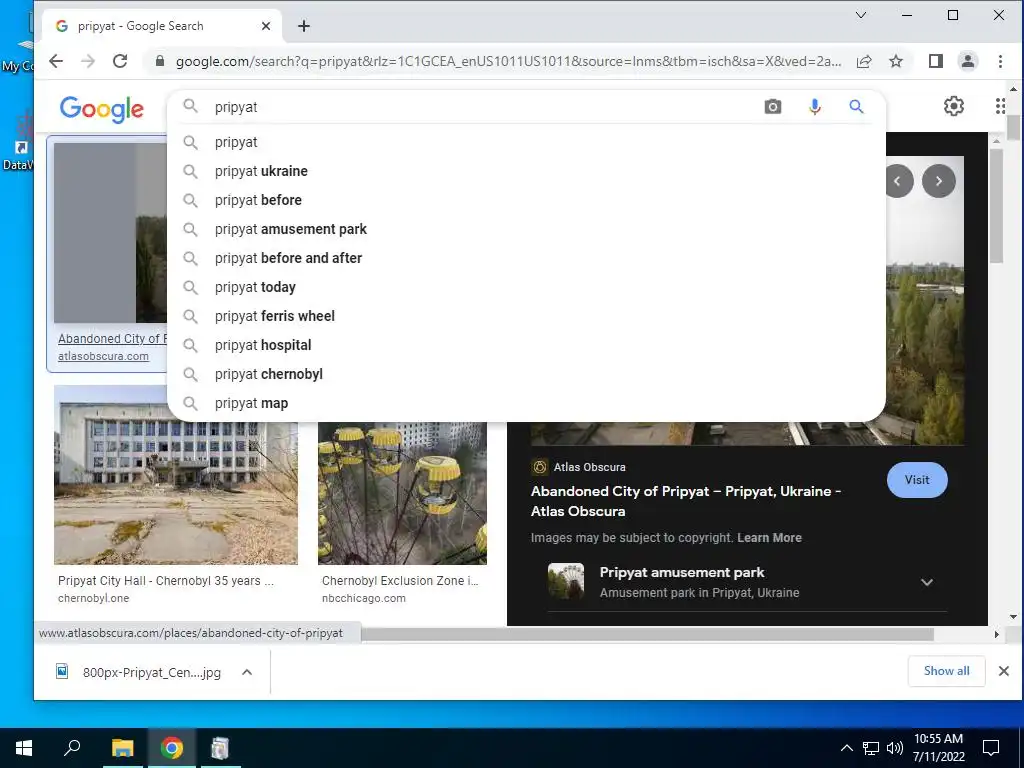The height and width of the screenshot is (768, 1024).
Task: Select the first suggestion 'pripyat'
Action: point(526,142)
